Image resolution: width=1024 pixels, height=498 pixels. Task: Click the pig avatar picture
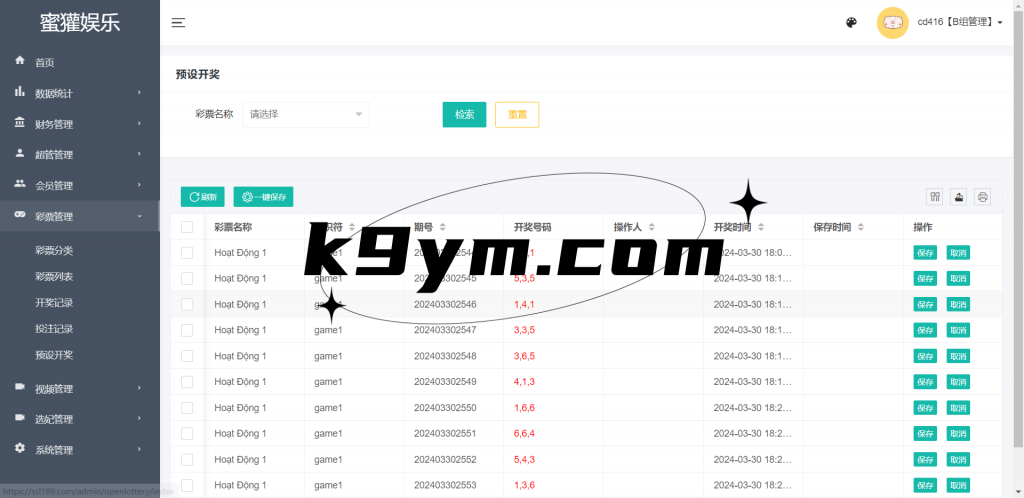(x=892, y=23)
